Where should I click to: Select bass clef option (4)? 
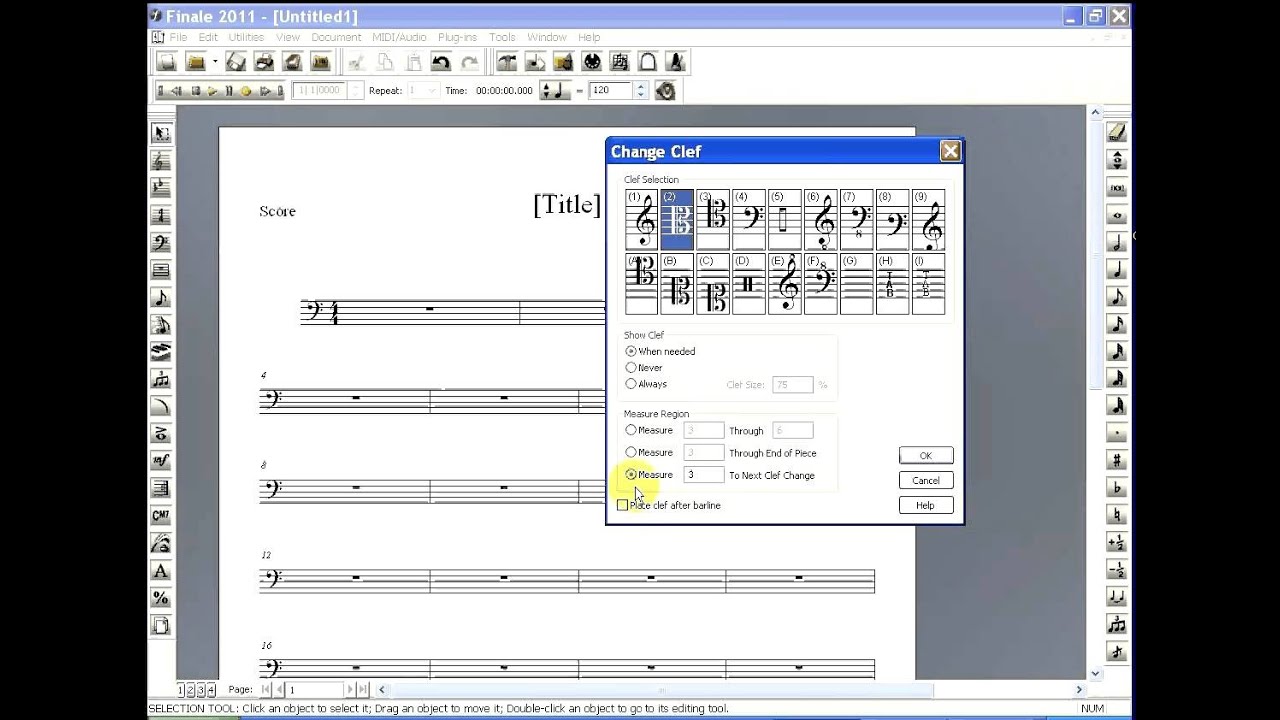coord(749,219)
